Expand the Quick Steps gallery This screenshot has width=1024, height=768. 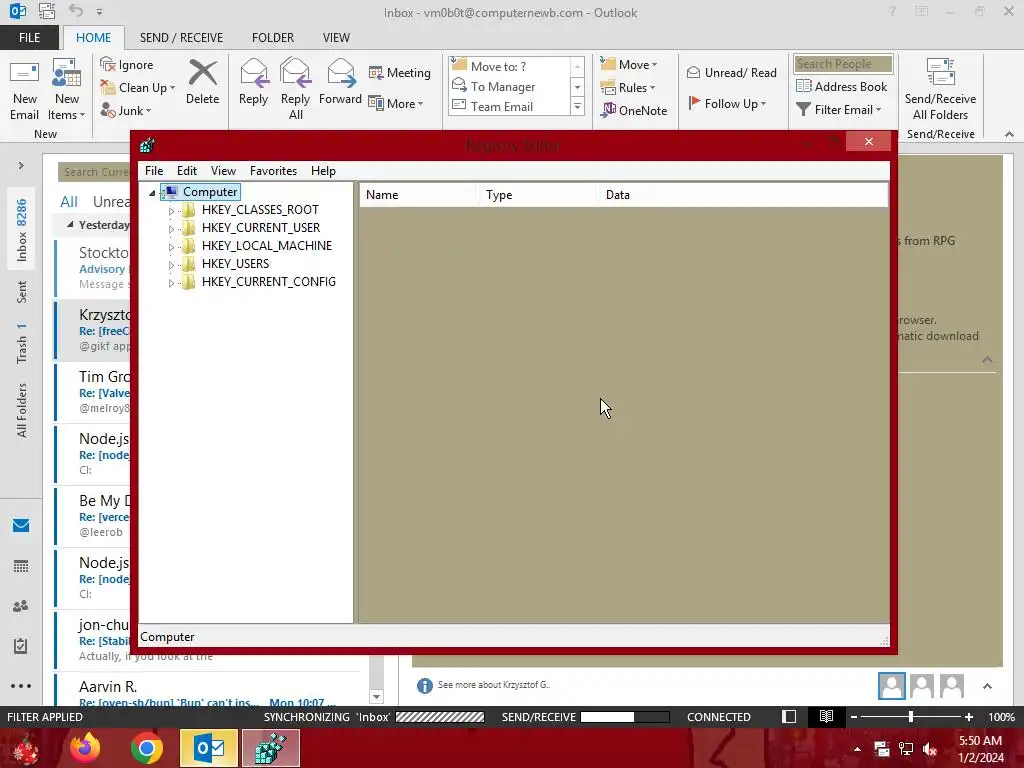coord(577,106)
